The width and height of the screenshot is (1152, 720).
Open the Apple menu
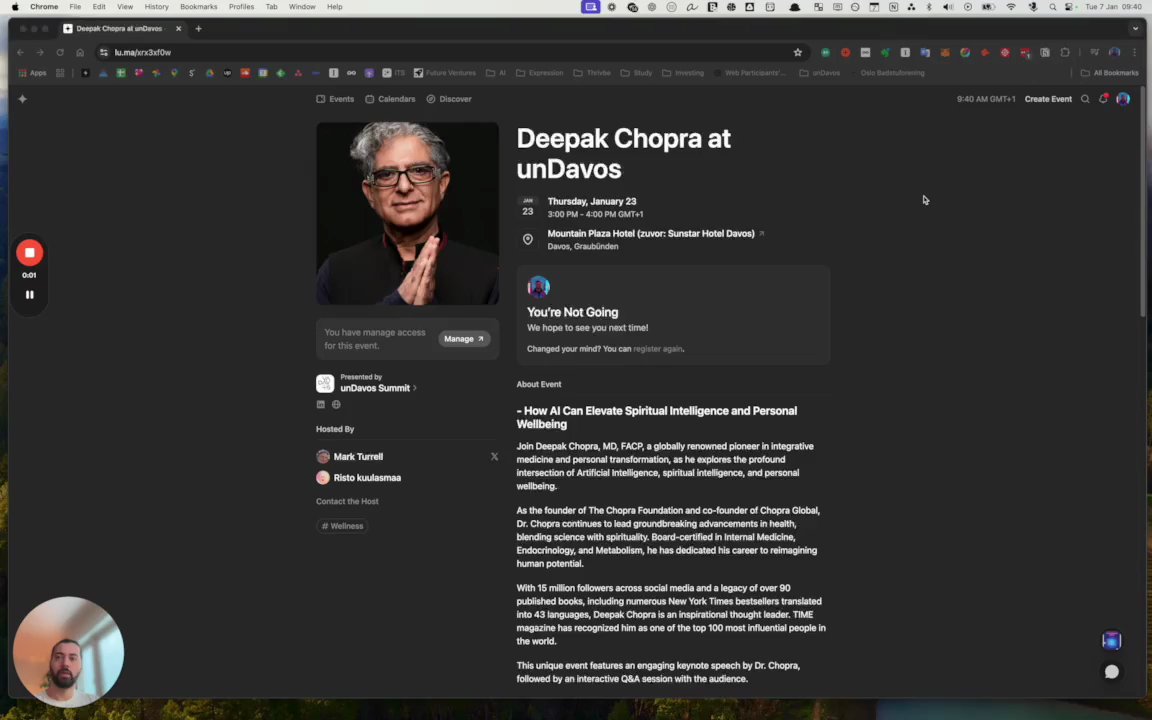(x=15, y=7)
